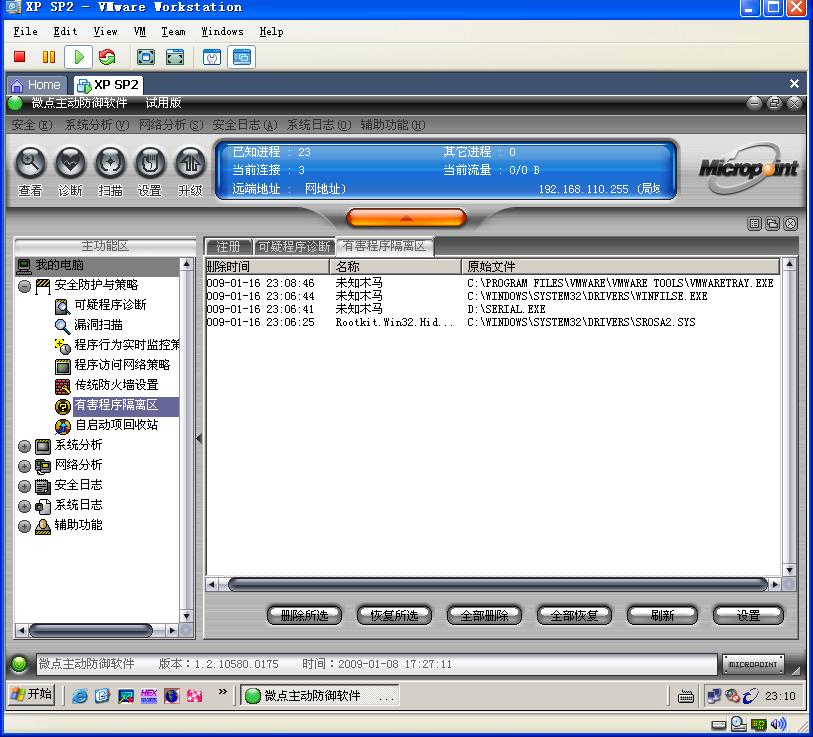
Task: Expand the 系统日志 tree node
Action: pos(24,506)
